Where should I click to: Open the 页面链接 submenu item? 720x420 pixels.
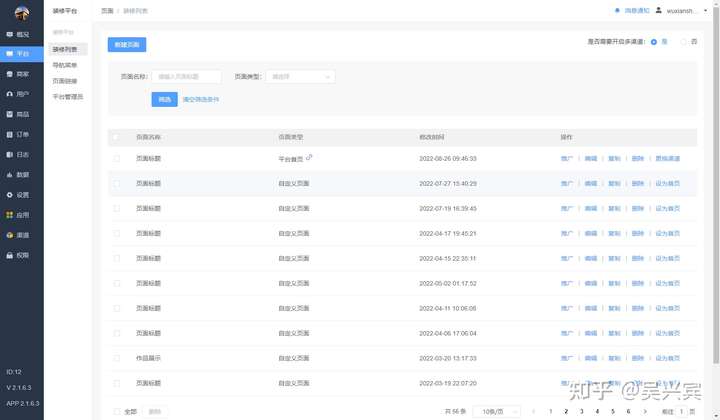click(x=65, y=81)
